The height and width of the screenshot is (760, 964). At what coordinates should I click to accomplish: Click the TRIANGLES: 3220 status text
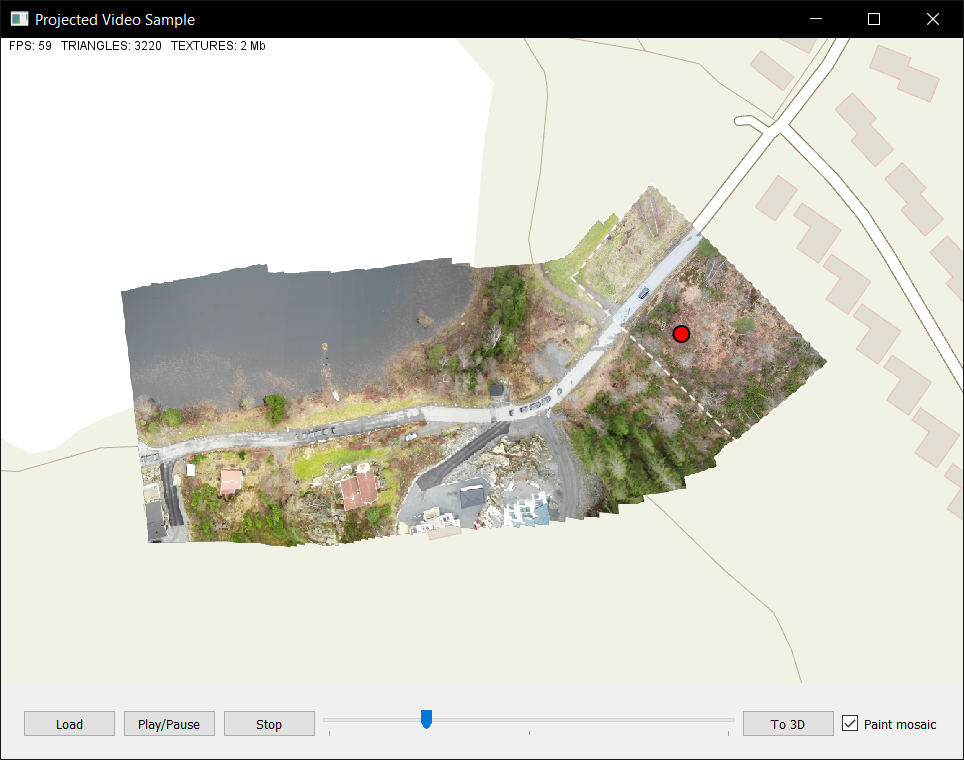pos(111,46)
